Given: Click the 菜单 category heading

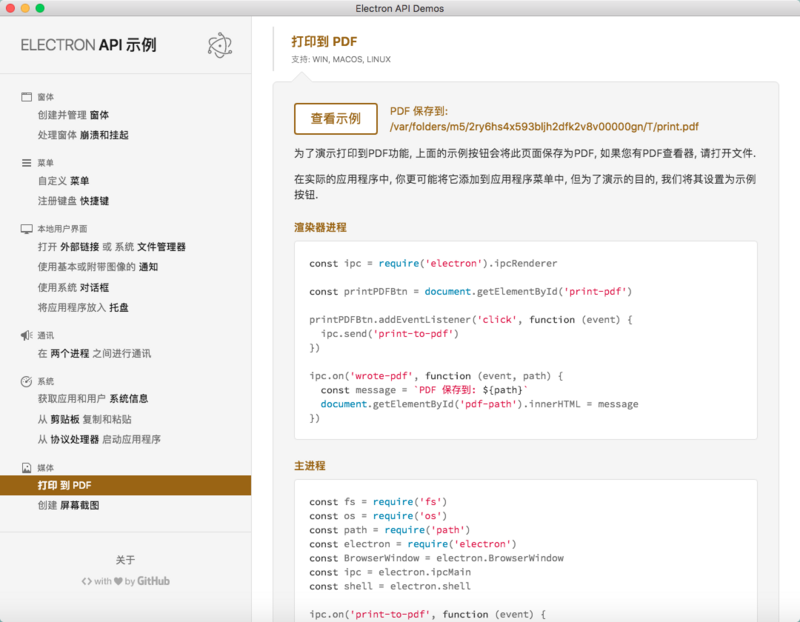Looking at the screenshot, I should pos(45,163).
